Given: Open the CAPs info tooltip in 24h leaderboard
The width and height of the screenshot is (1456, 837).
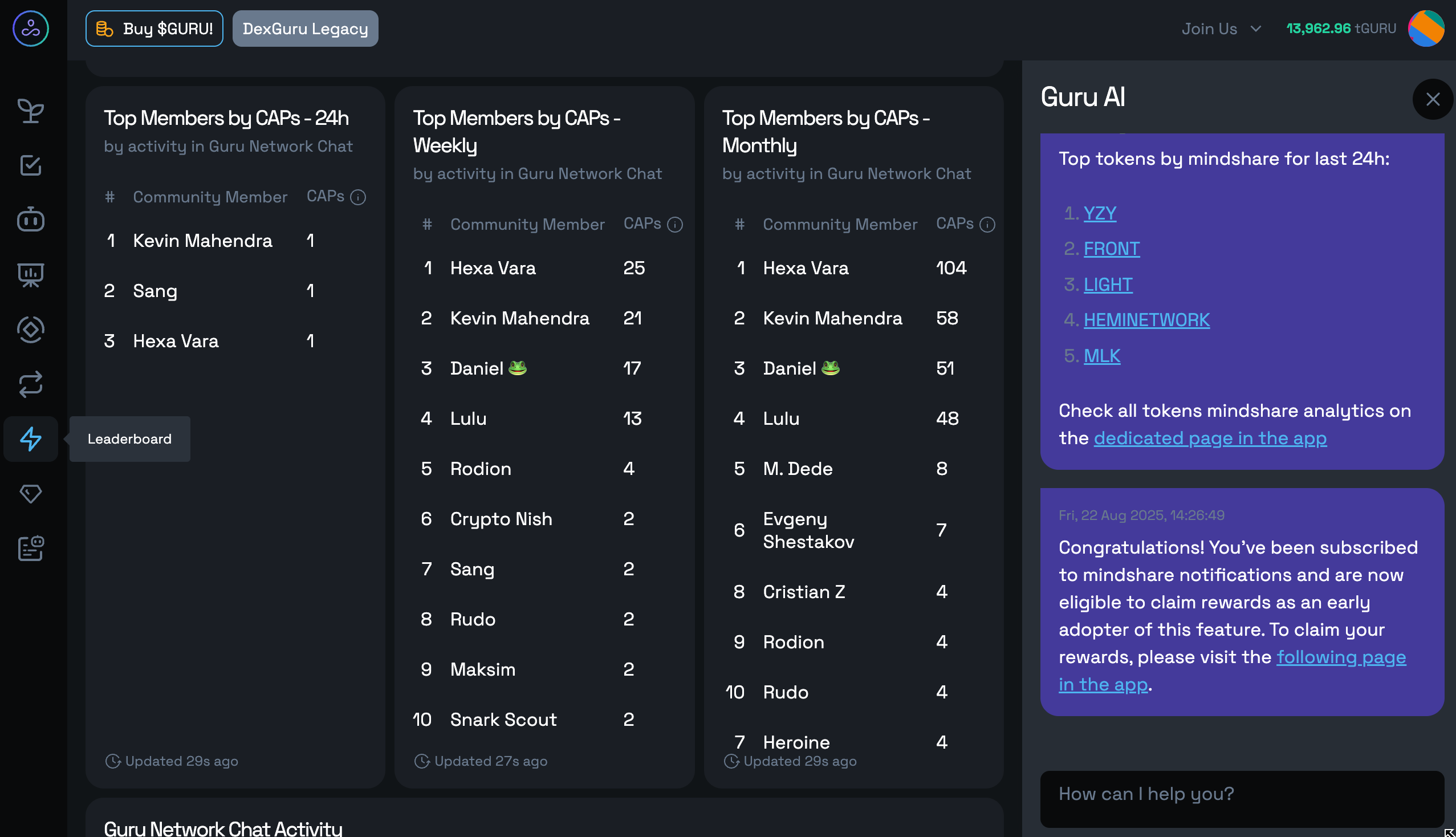Looking at the screenshot, I should [358, 197].
